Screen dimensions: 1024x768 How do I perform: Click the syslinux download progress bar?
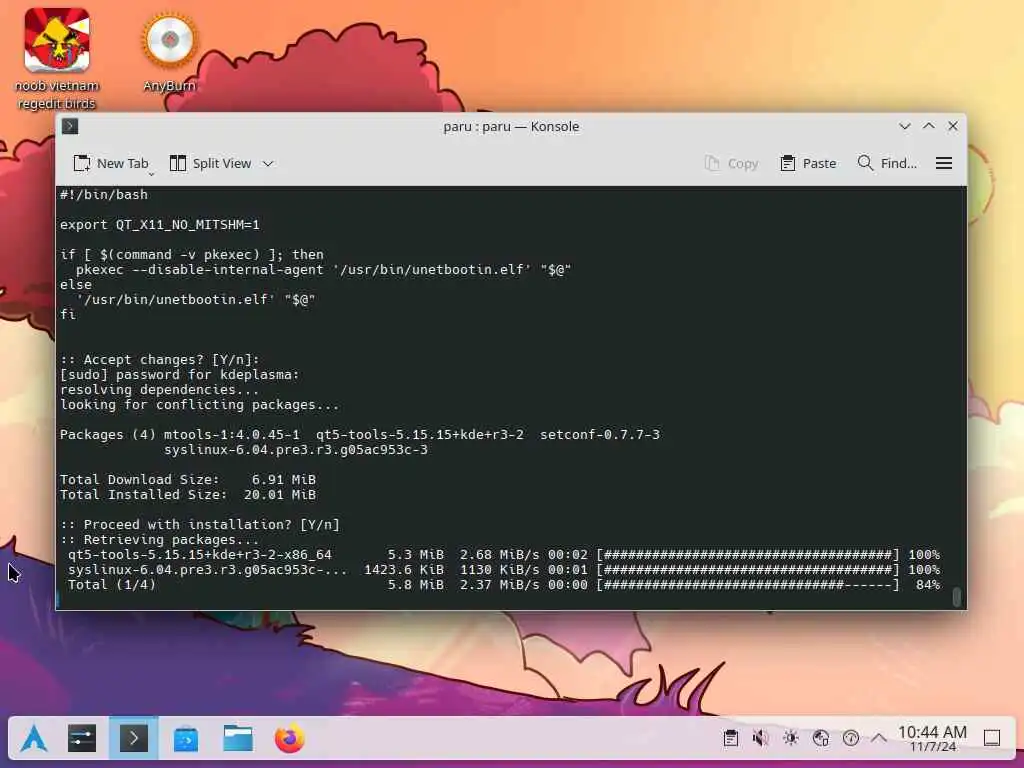748,569
